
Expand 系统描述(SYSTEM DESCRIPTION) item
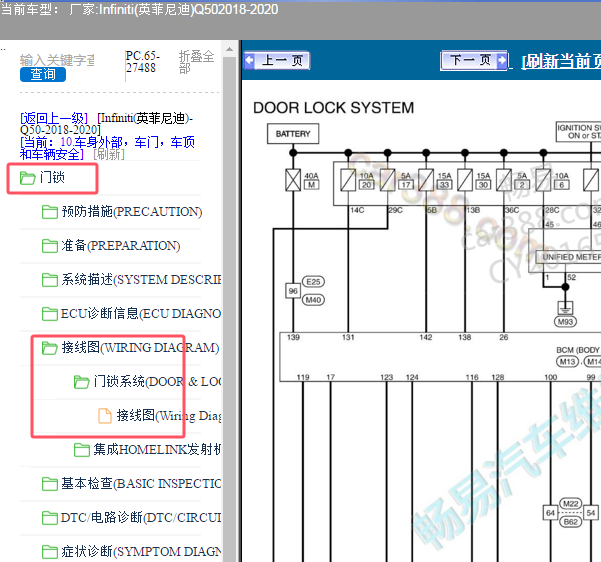pyautogui.click(x=141, y=279)
